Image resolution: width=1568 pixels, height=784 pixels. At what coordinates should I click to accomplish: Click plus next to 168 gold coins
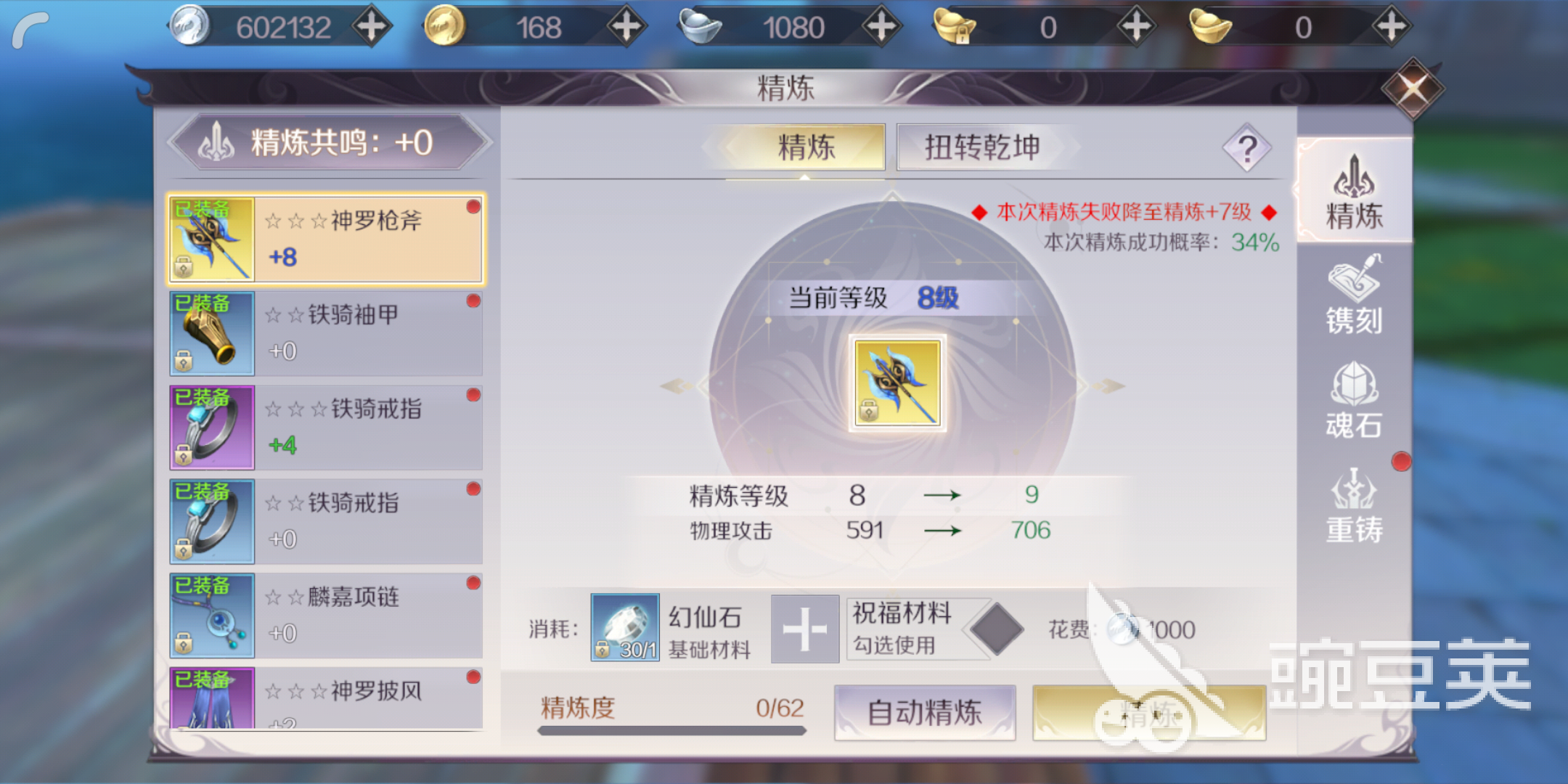[626, 27]
